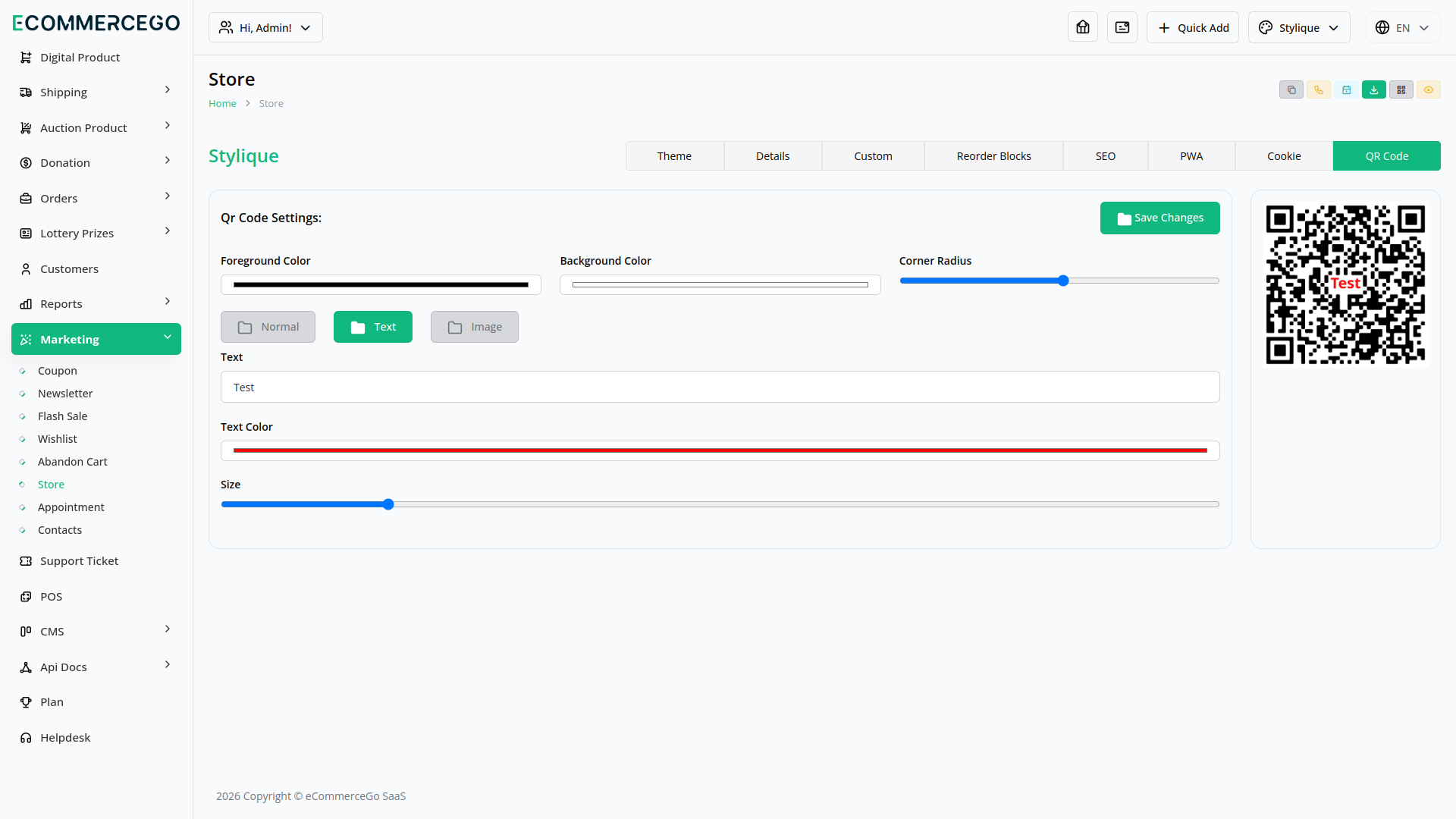Open the Stylique store dropdown
This screenshot has height=819, width=1456.
tap(1299, 27)
